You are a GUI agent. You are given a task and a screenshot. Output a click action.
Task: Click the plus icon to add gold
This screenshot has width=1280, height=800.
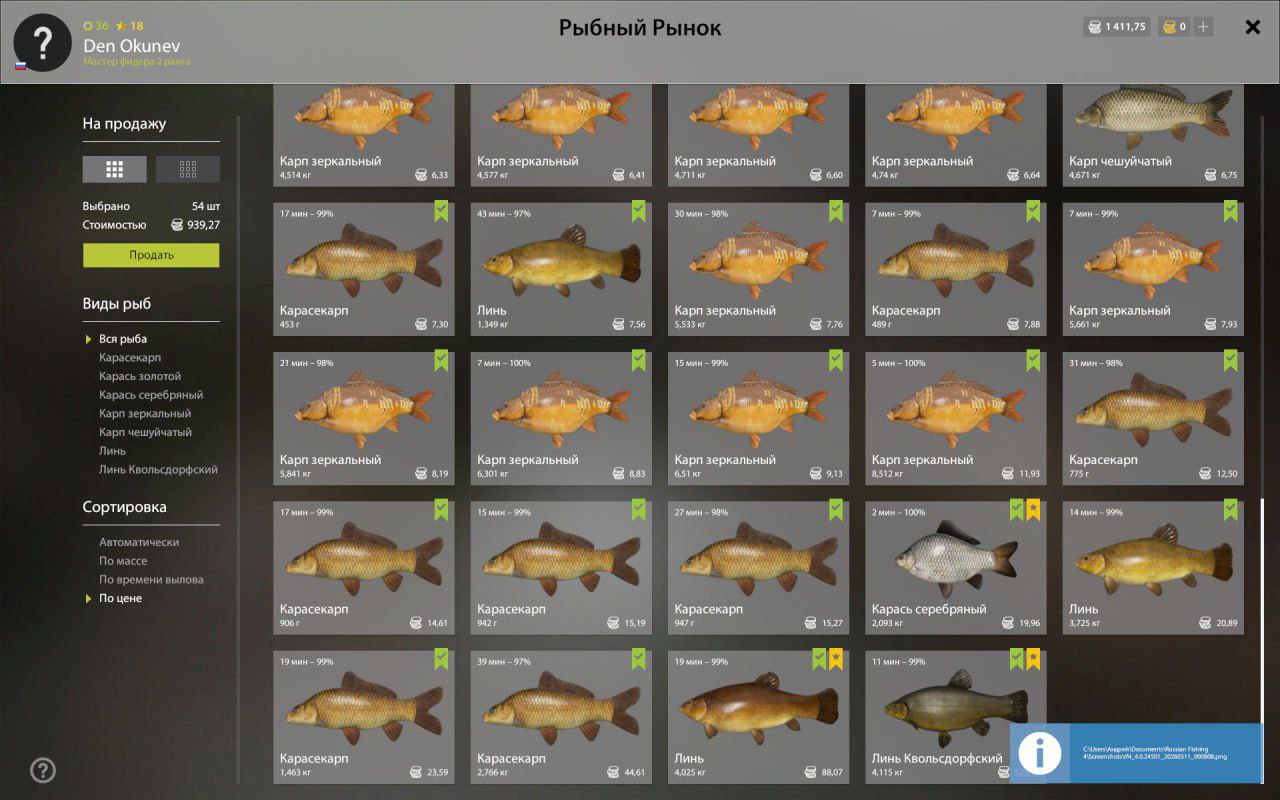point(1203,27)
